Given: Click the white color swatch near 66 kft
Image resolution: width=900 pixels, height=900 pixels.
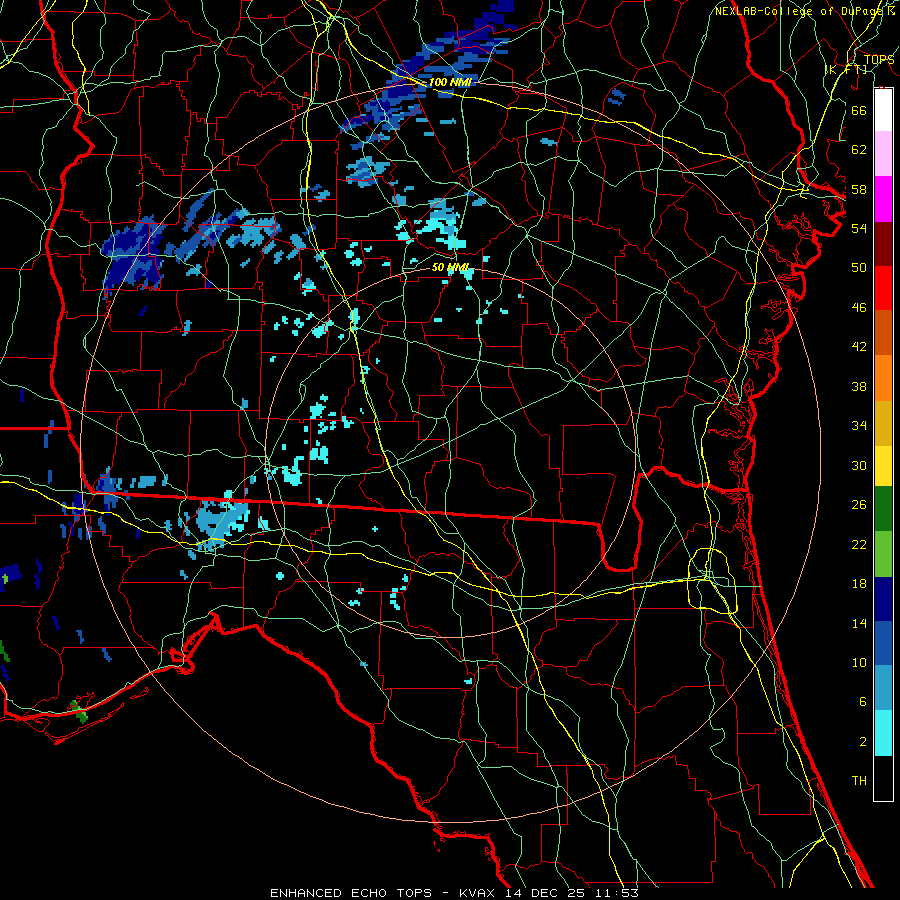Looking at the screenshot, I should [x=883, y=110].
